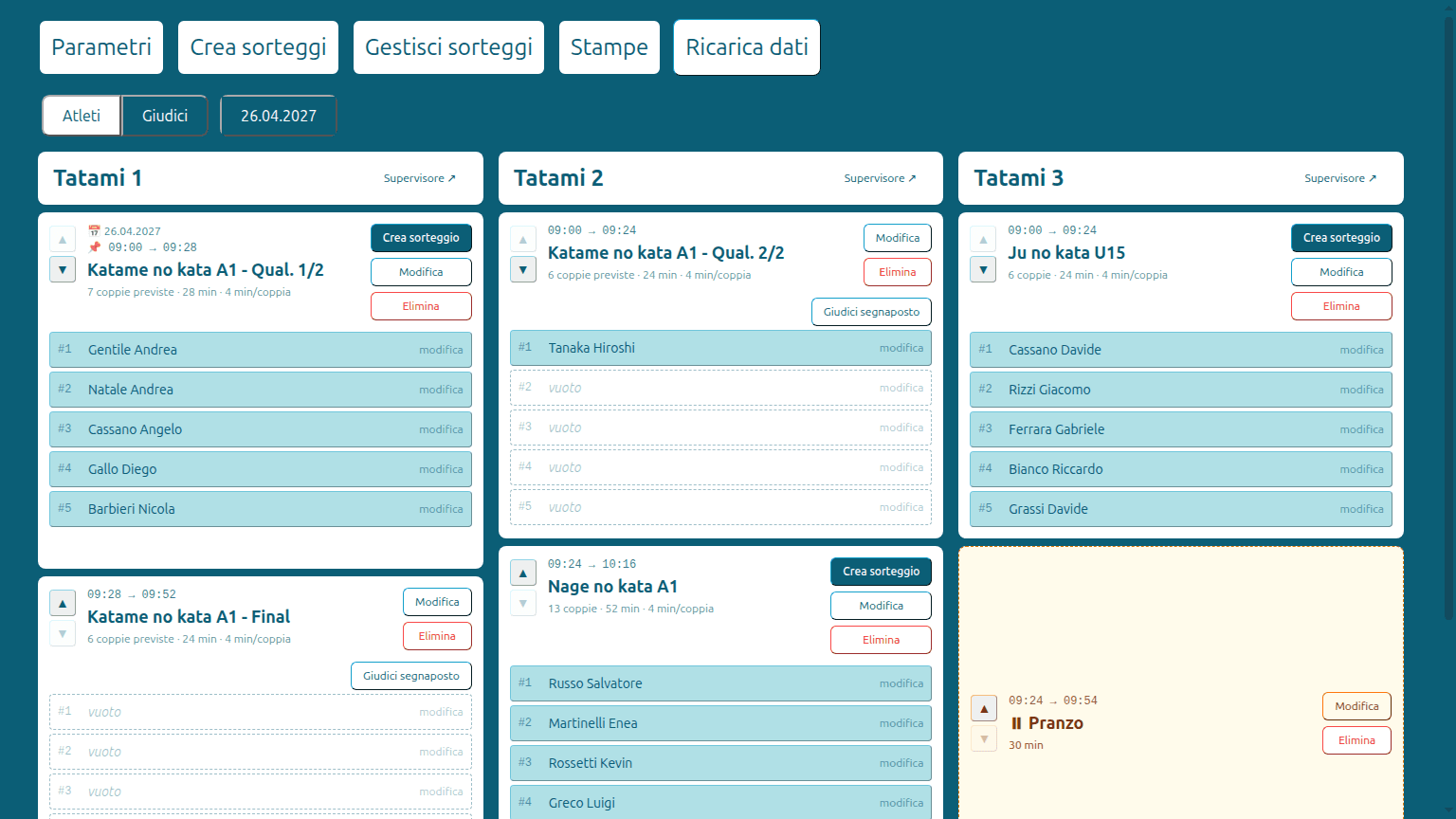Open Gestisci sorteggi tab
The image size is (1456, 819).
[448, 47]
